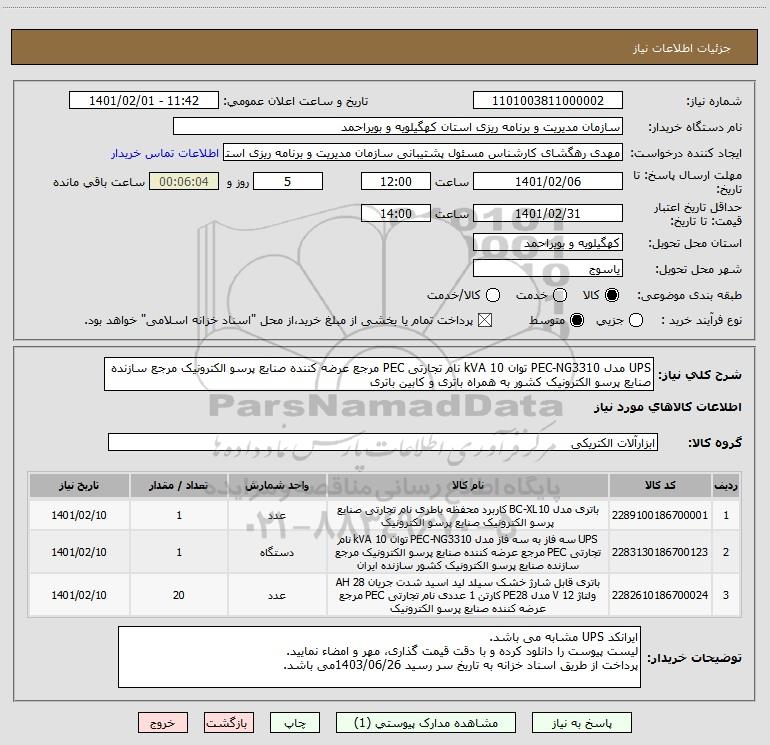Select the جزیی purchase type radio
Screen dimensions: 770x745
(x=636, y=321)
